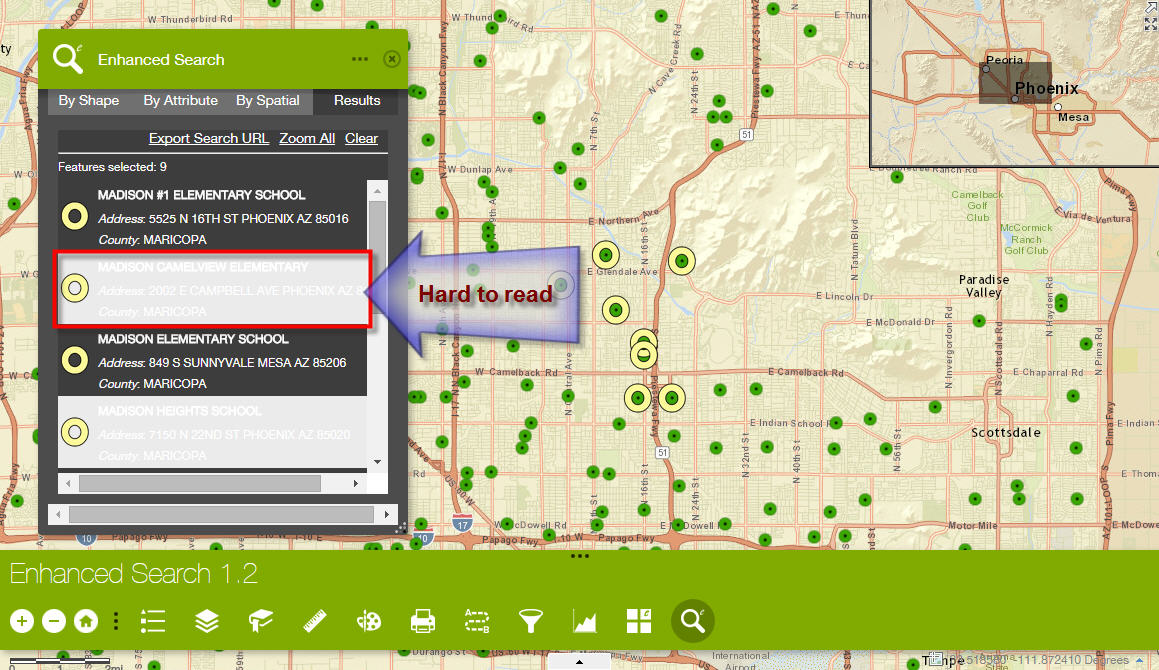1159x670 pixels.
Task: Switch to the By Spatial tab
Action: [x=268, y=101]
